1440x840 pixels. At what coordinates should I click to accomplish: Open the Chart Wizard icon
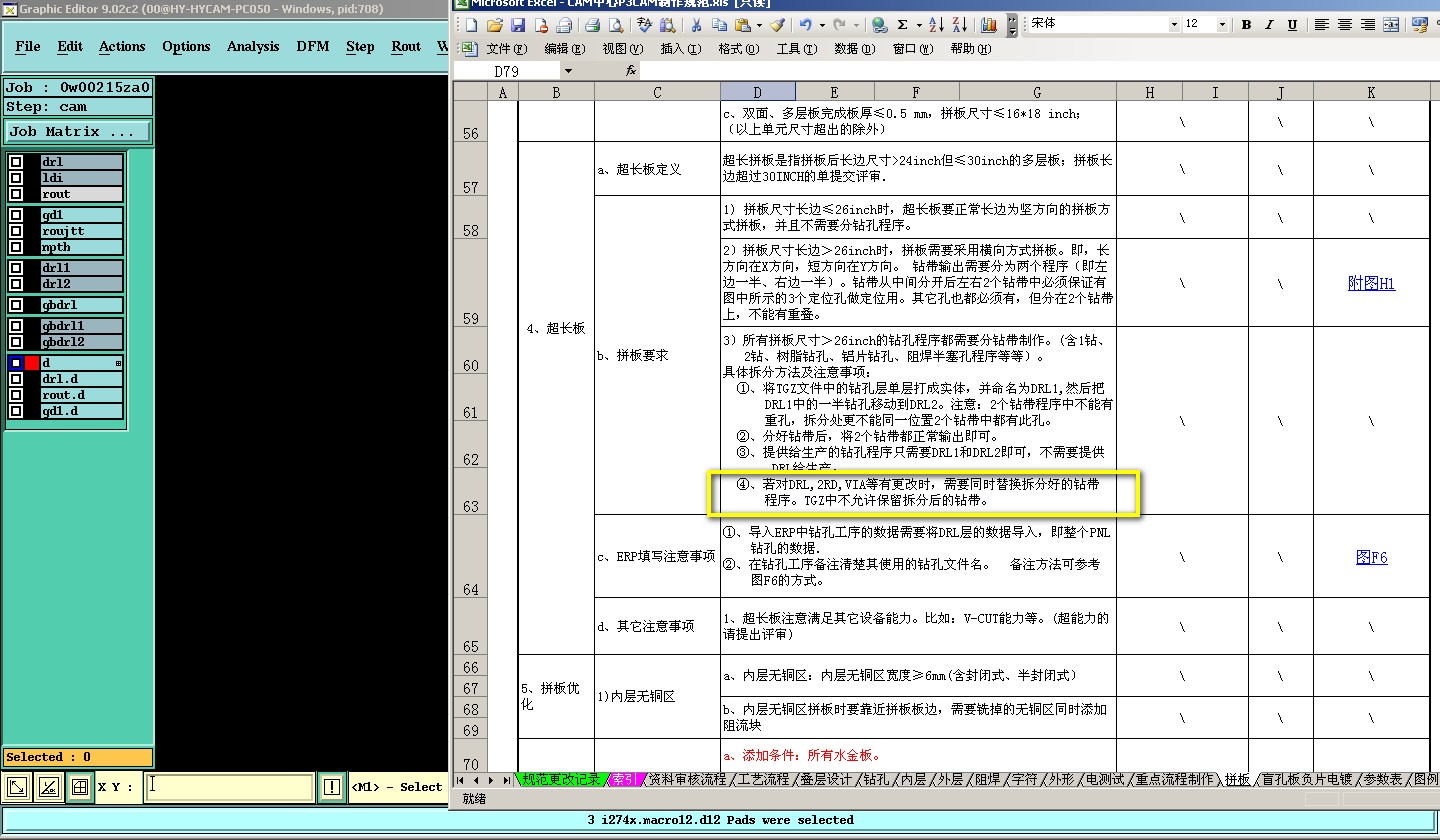click(x=989, y=25)
